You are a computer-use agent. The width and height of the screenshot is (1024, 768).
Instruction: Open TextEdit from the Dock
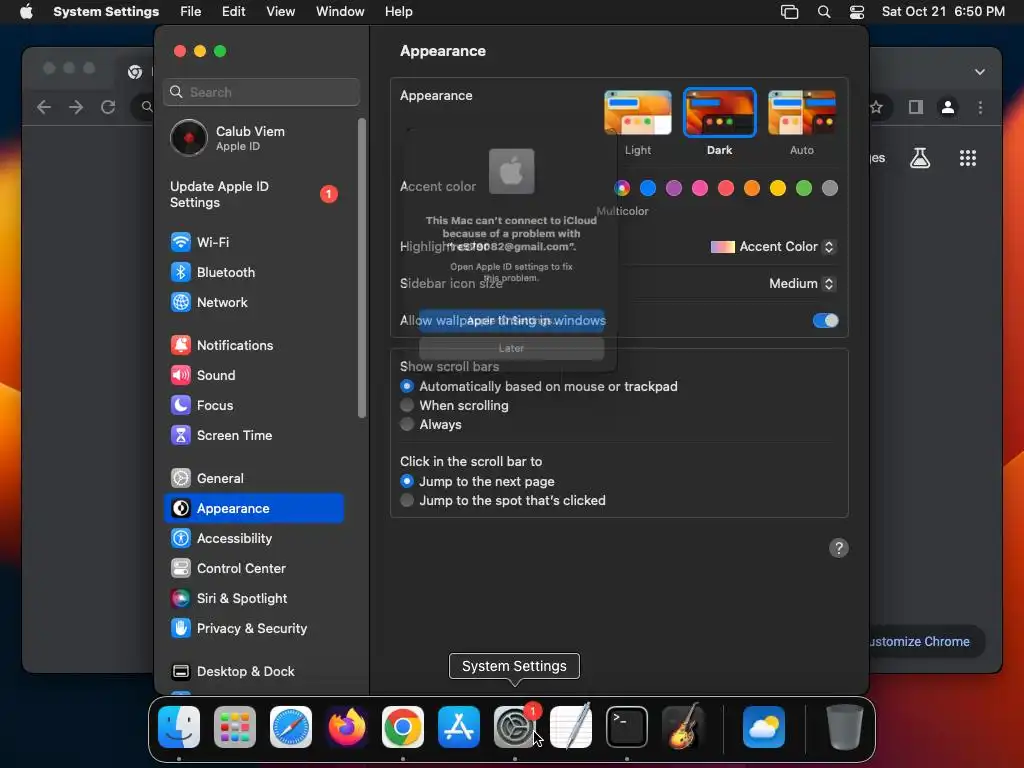tap(571, 727)
